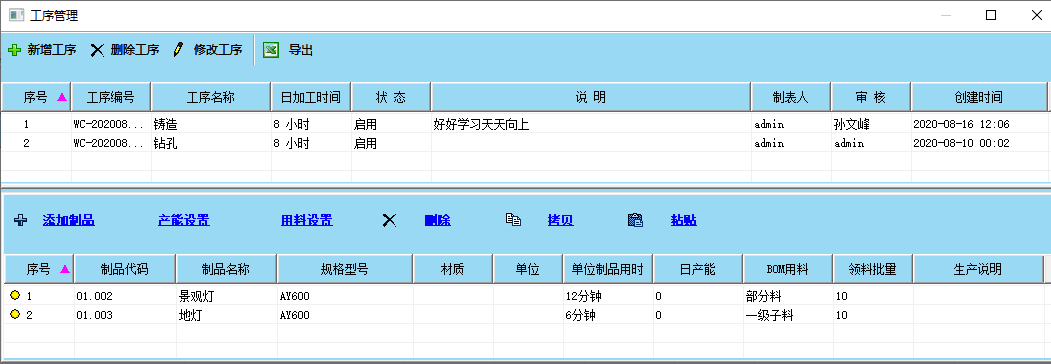Open the 用料设置 link
1051x364 pixels.
(306, 220)
